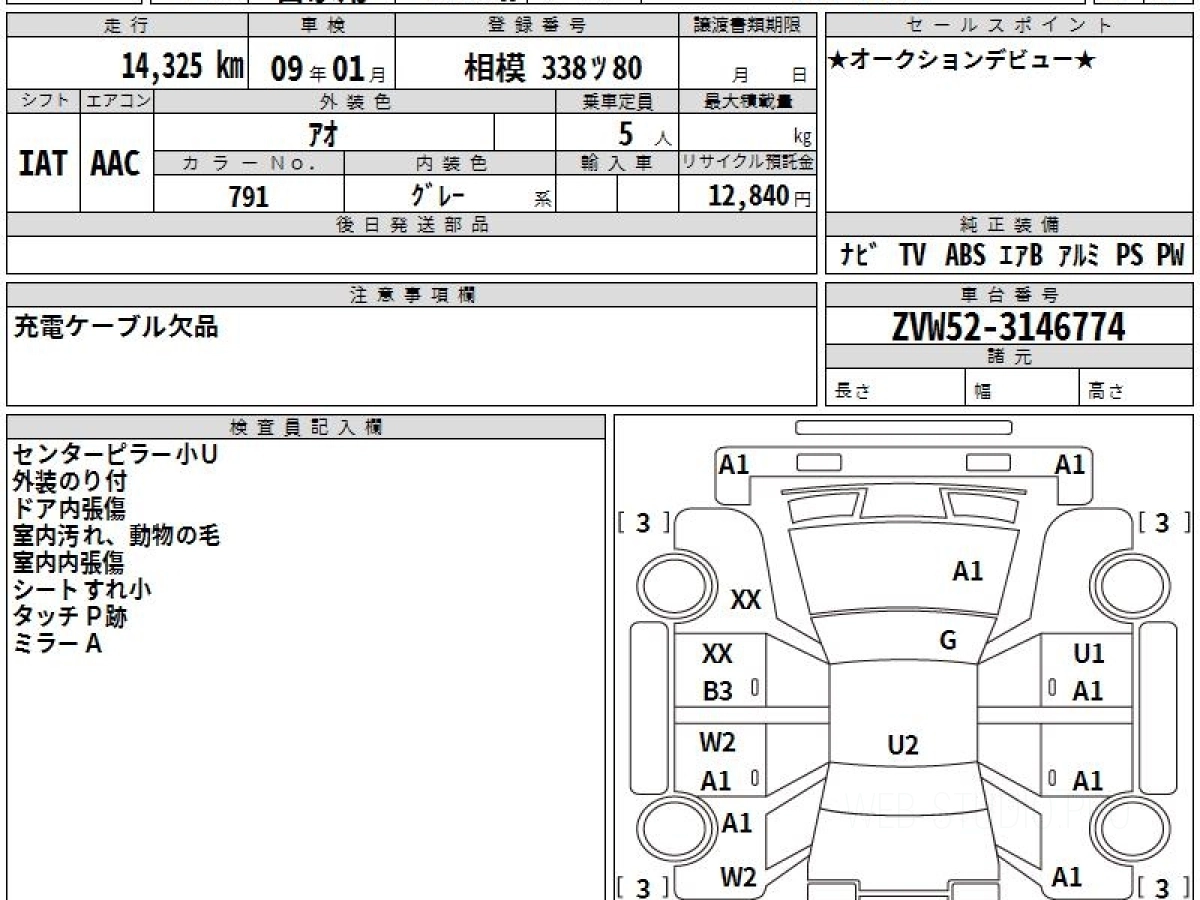Image resolution: width=1200 pixels, height=900 pixels.
Task: Click the 内装色 header
Action: 450,163
